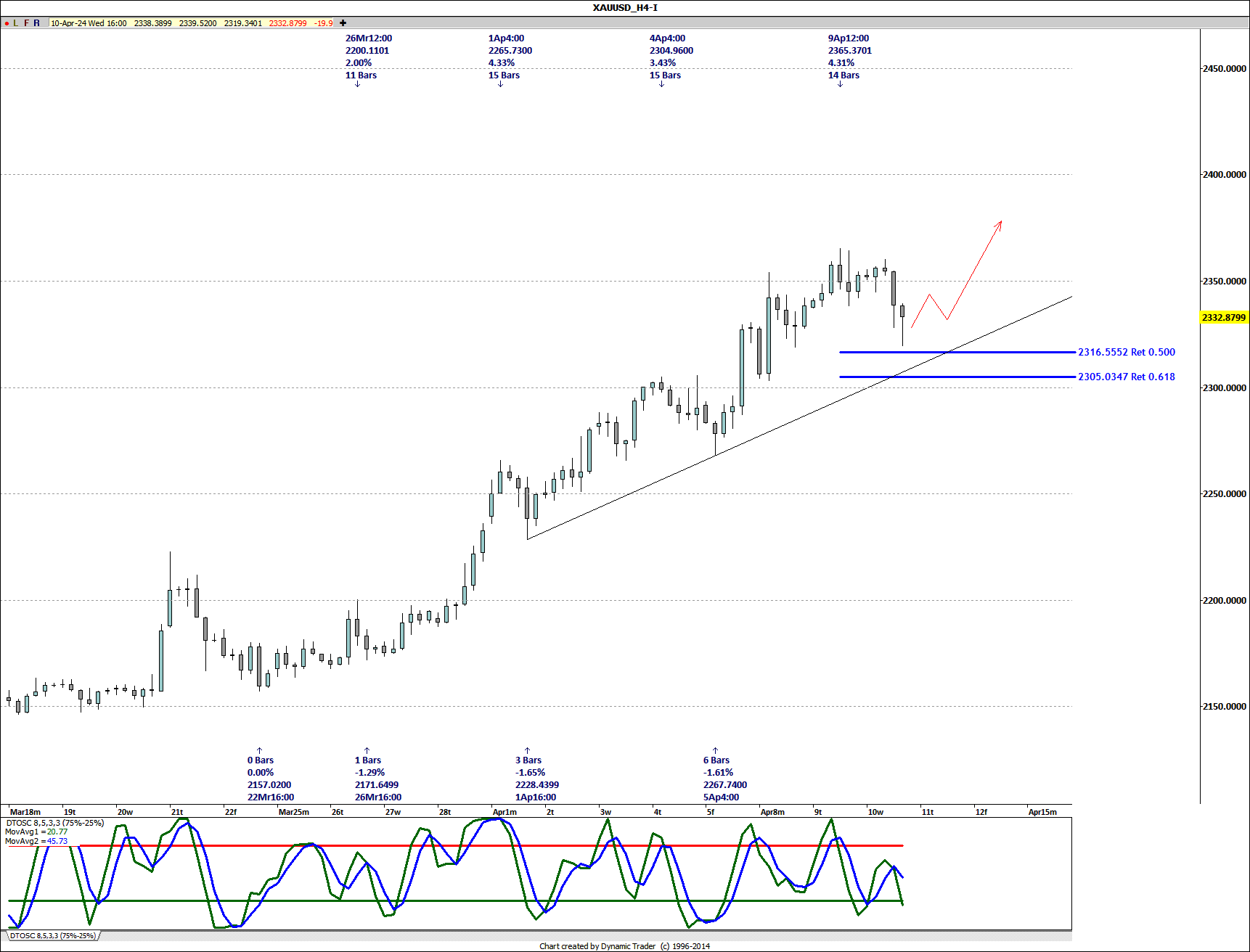Click the yellow current price label 2332.8799

[1224, 317]
